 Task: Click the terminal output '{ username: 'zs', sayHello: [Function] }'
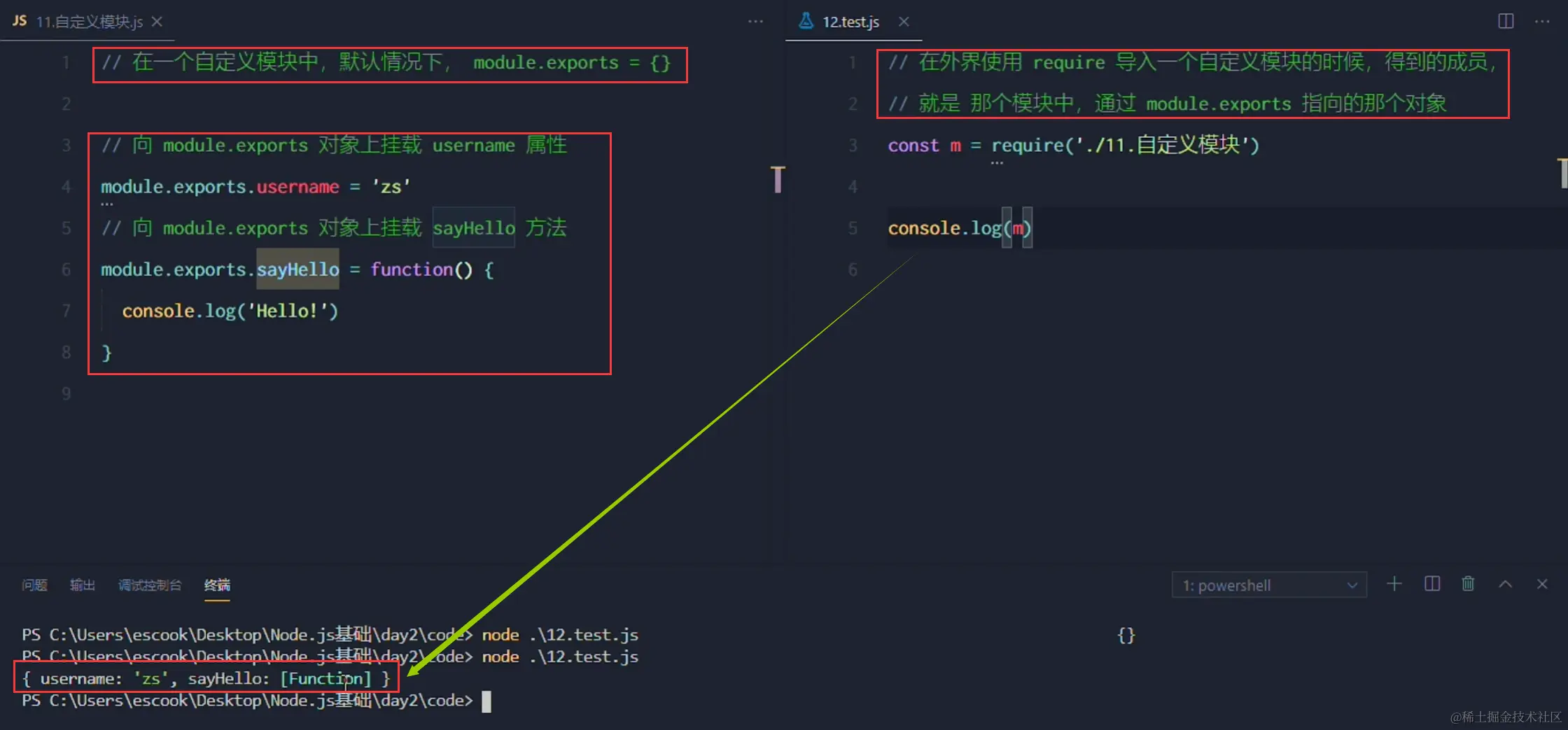206,678
